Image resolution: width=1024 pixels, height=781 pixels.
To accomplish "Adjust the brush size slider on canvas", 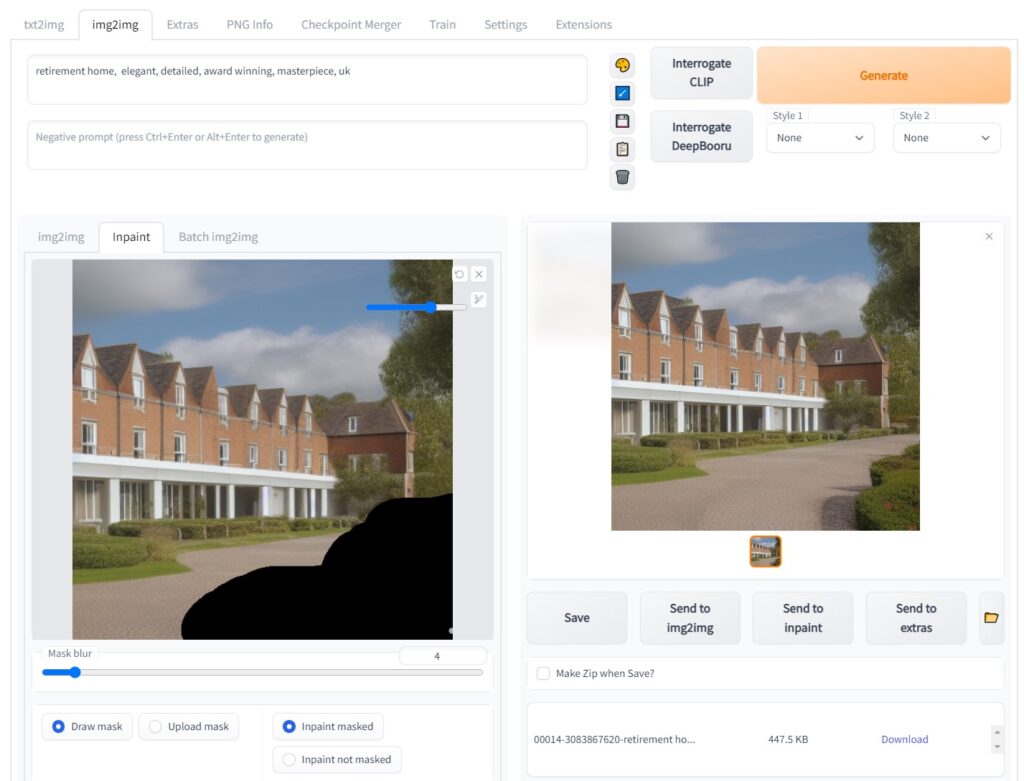I will coord(416,307).
